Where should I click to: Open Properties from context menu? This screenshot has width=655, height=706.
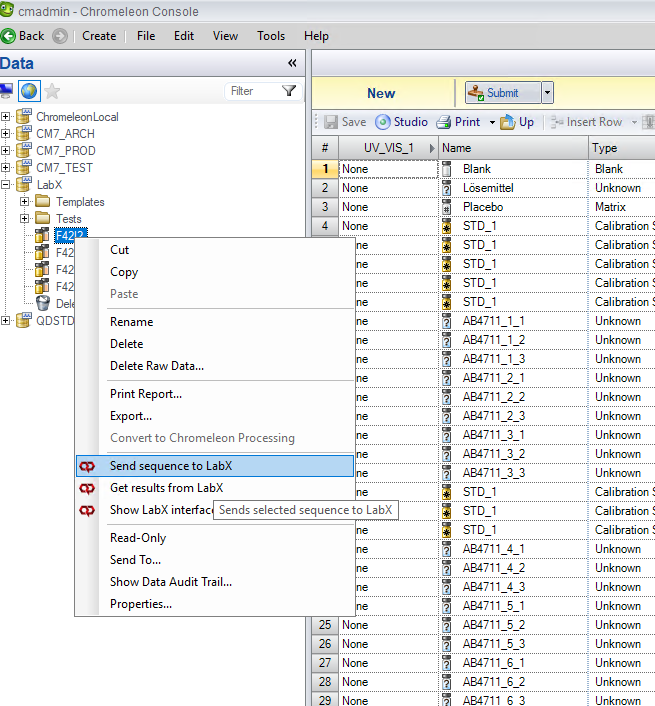(x=215, y=604)
